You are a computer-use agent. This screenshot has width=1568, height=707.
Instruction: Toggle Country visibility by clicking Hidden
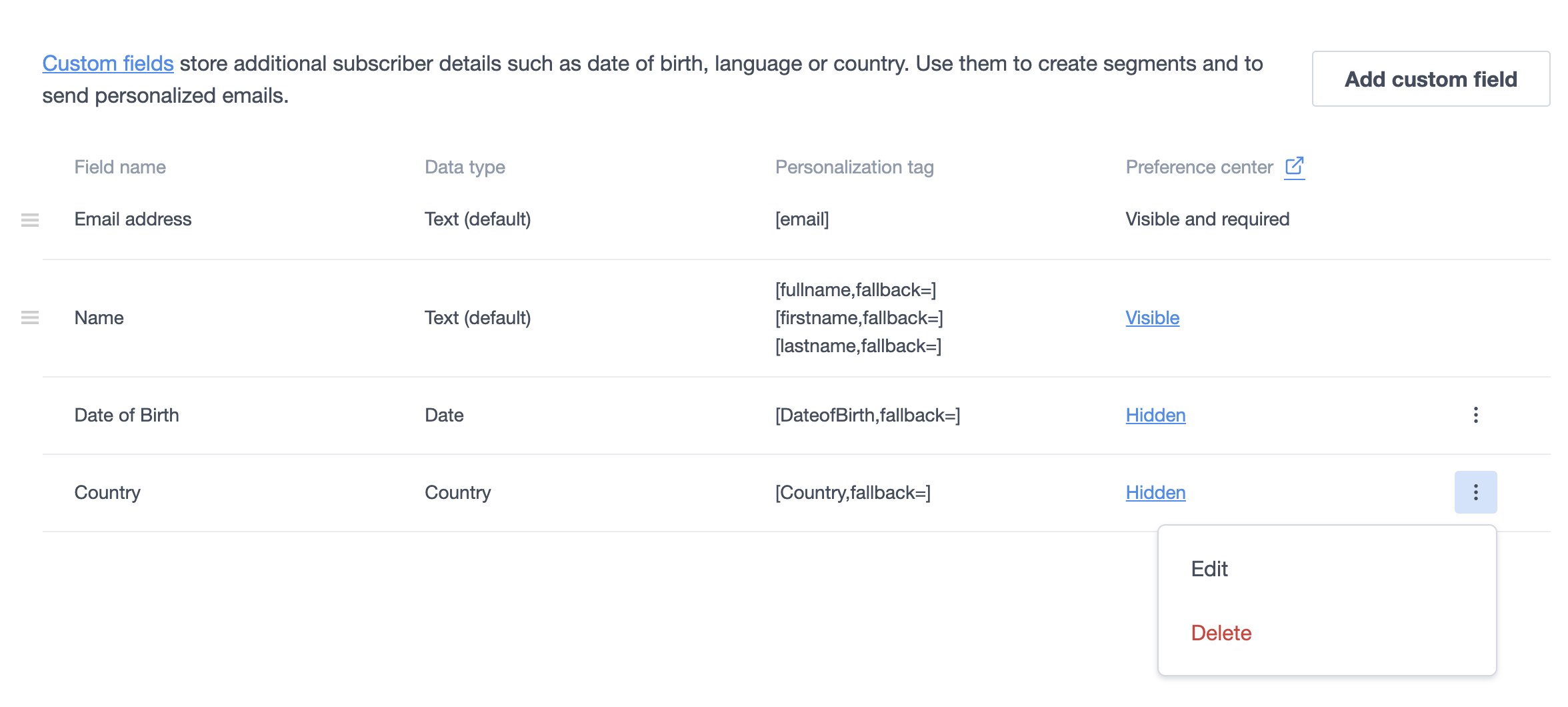click(1155, 492)
